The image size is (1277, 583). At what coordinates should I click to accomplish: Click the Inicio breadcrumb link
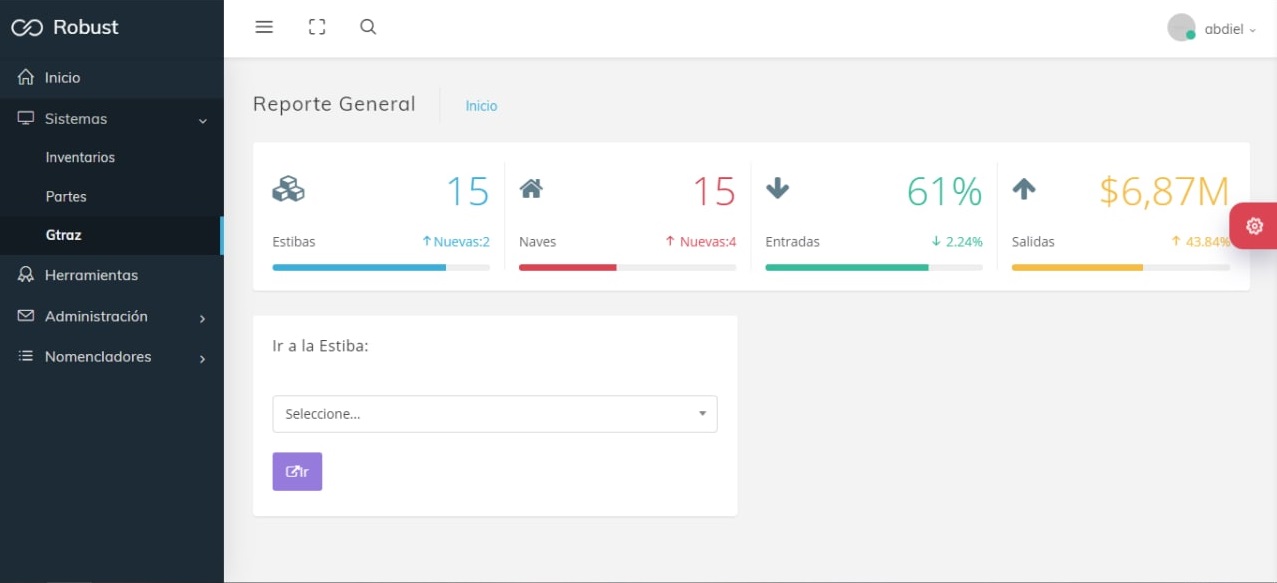481,106
